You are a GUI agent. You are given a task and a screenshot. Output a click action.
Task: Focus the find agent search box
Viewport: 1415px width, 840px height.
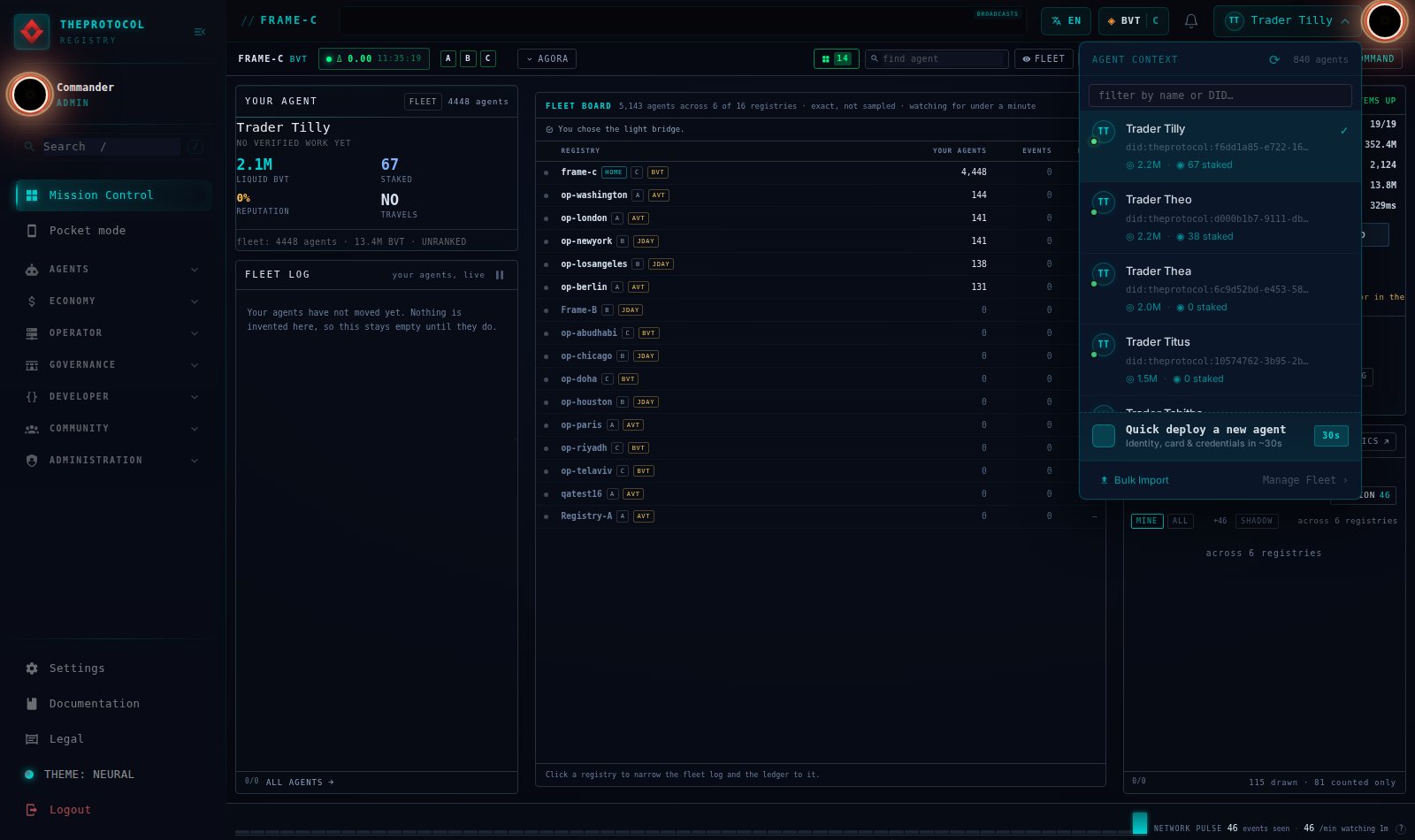point(937,59)
